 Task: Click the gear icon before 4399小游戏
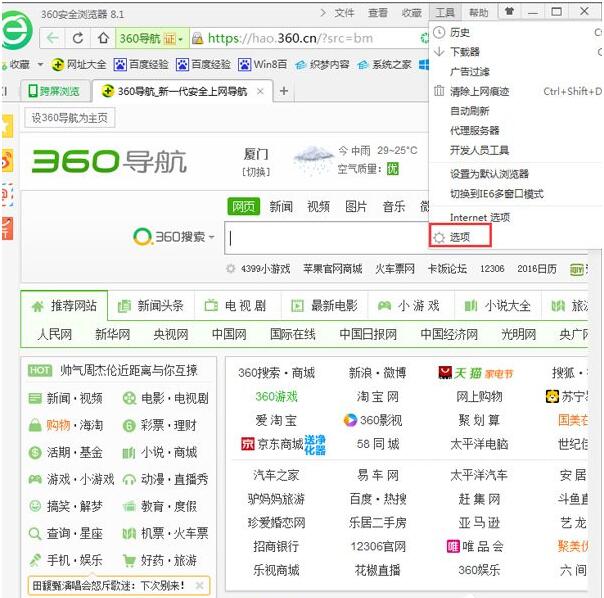[230, 269]
